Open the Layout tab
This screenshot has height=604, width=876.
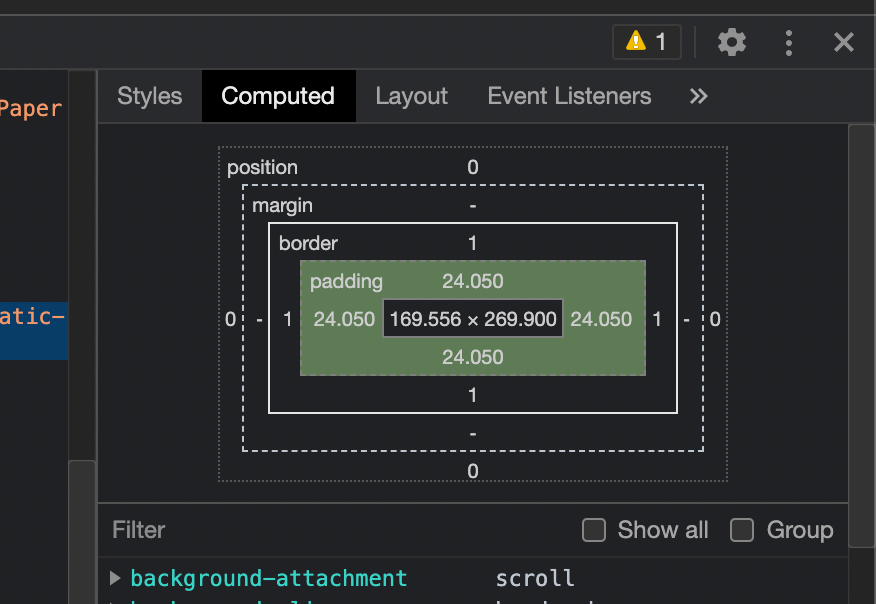coord(411,96)
